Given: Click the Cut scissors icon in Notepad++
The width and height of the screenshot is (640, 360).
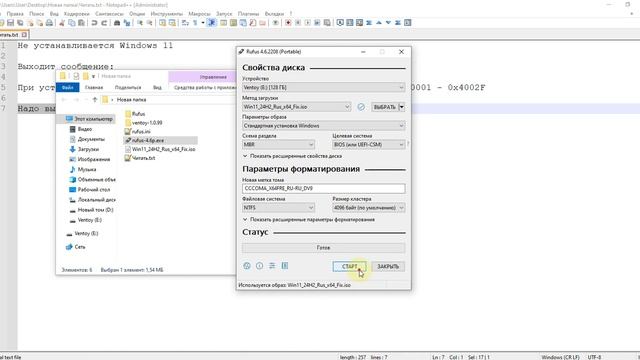Looking at the screenshot, I should (62, 23).
